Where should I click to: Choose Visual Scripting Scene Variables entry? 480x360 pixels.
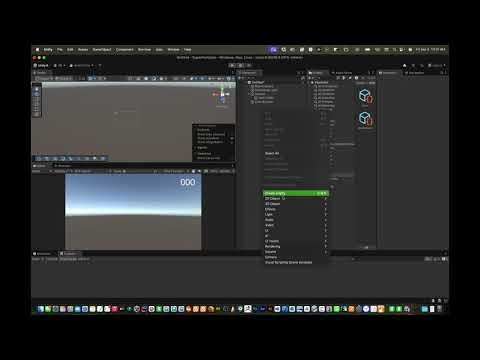point(296,263)
